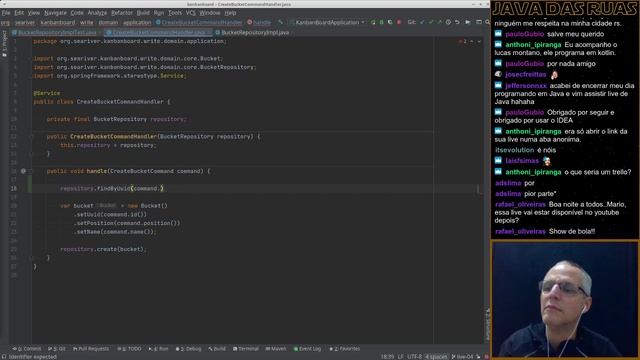
Task: Open the Project tool window side tab
Action: [4, 44]
